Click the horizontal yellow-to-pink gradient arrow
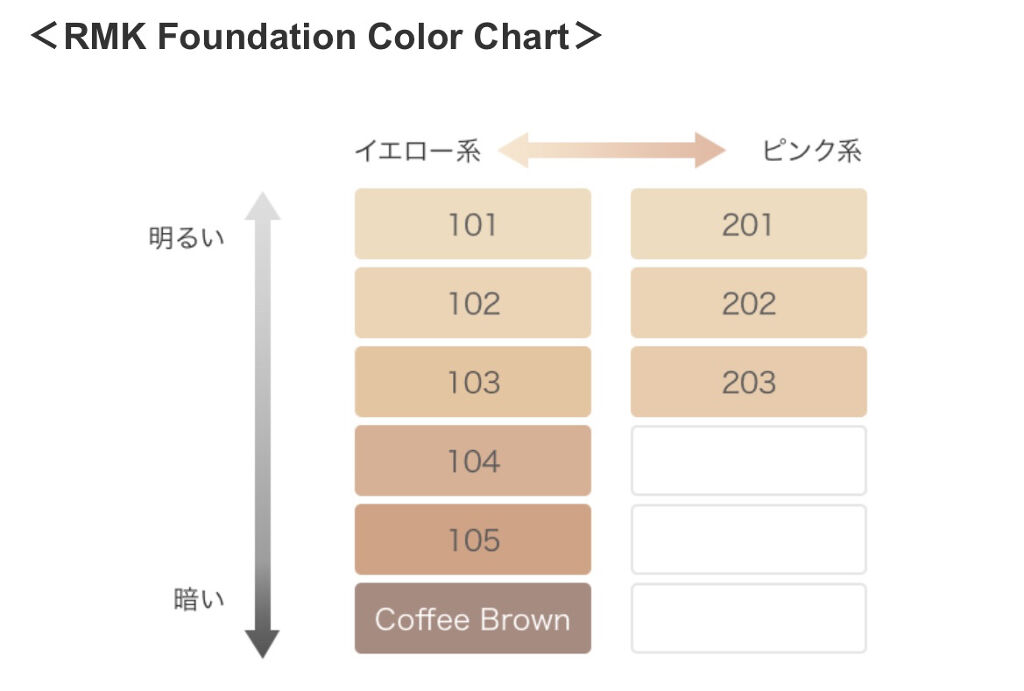Viewport: 1024px width, 691px height. [x=612, y=151]
